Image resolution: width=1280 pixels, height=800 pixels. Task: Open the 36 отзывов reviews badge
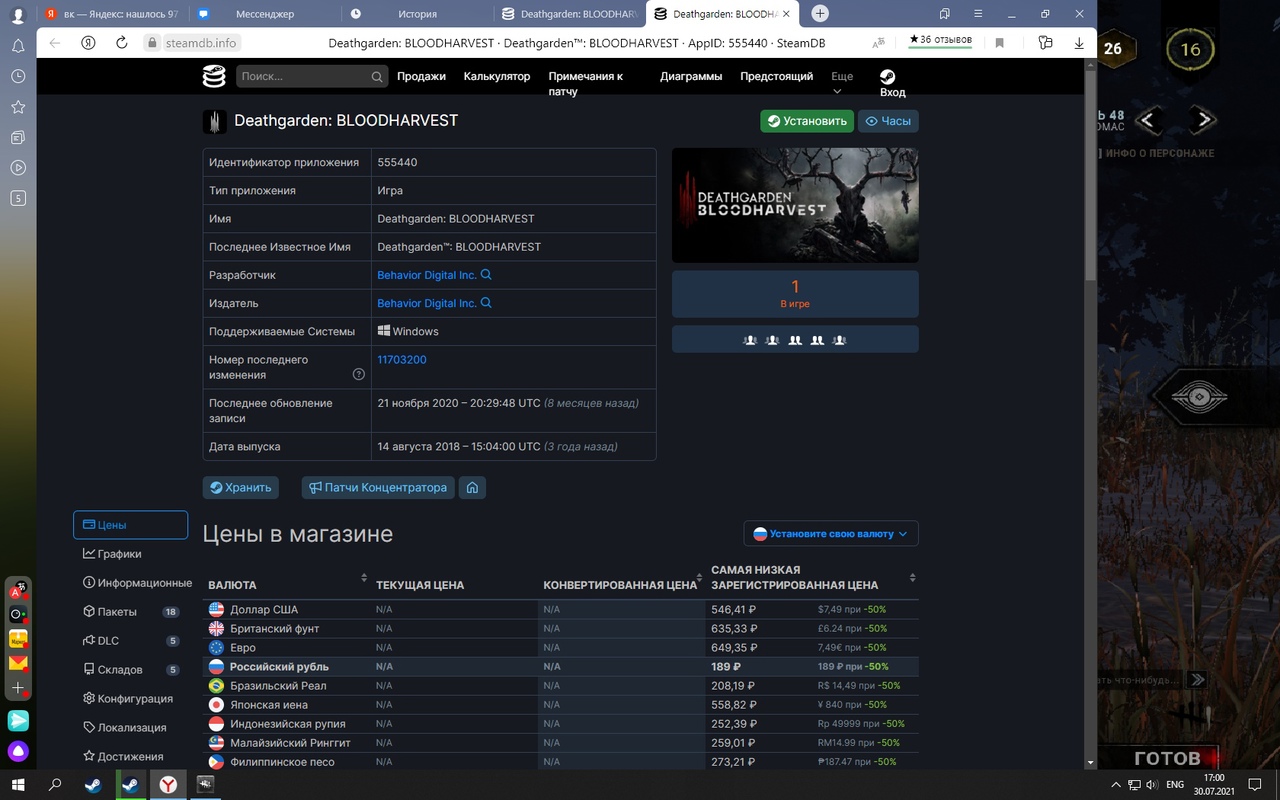pos(940,40)
